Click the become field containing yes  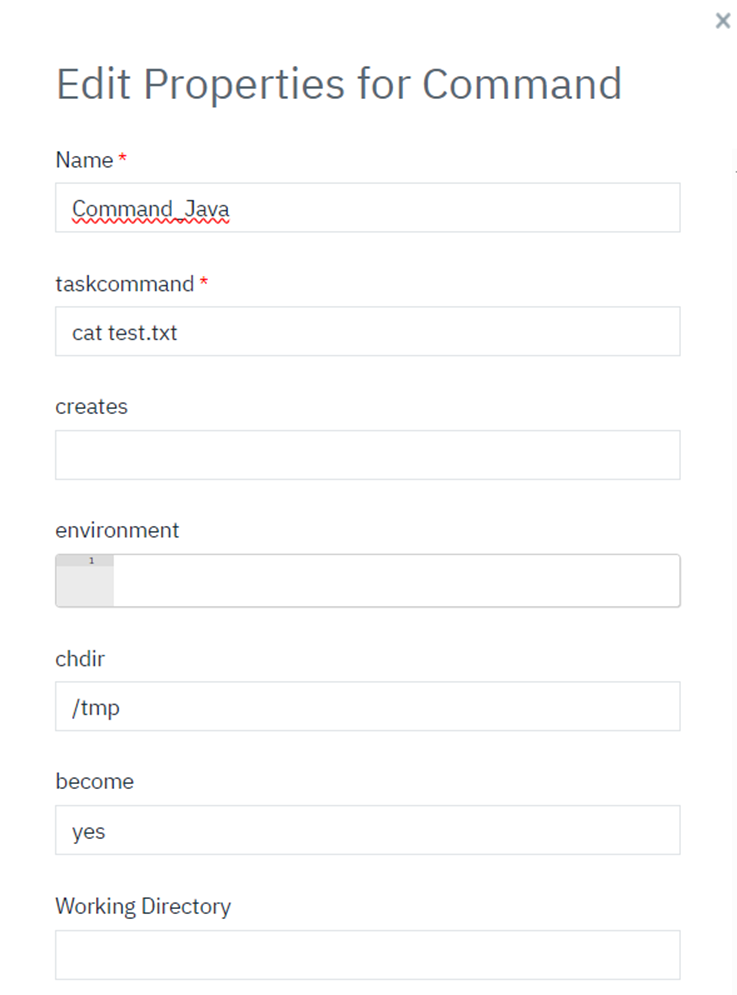click(x=367, y=831)
